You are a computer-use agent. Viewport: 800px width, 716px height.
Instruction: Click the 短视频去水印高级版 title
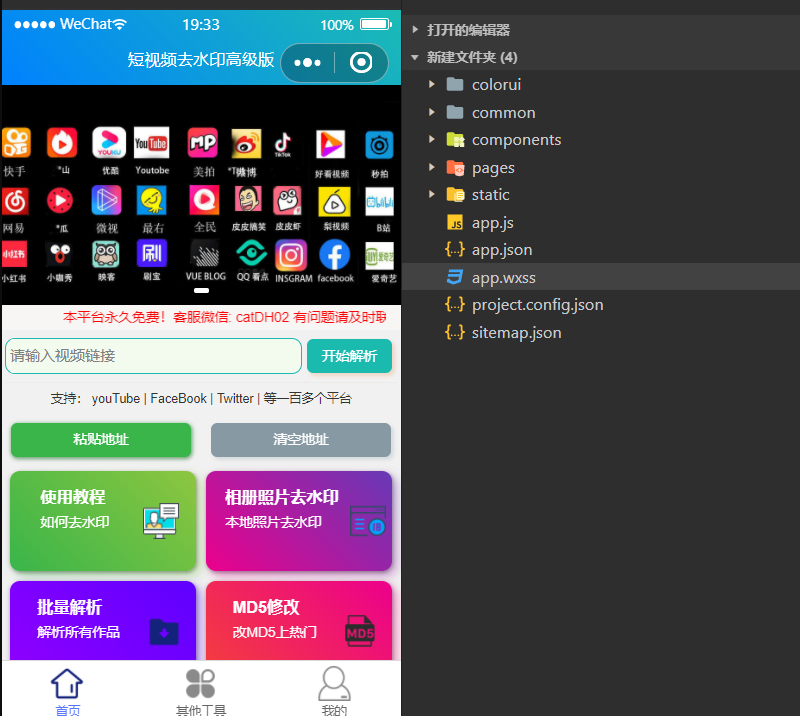point(201,60)
